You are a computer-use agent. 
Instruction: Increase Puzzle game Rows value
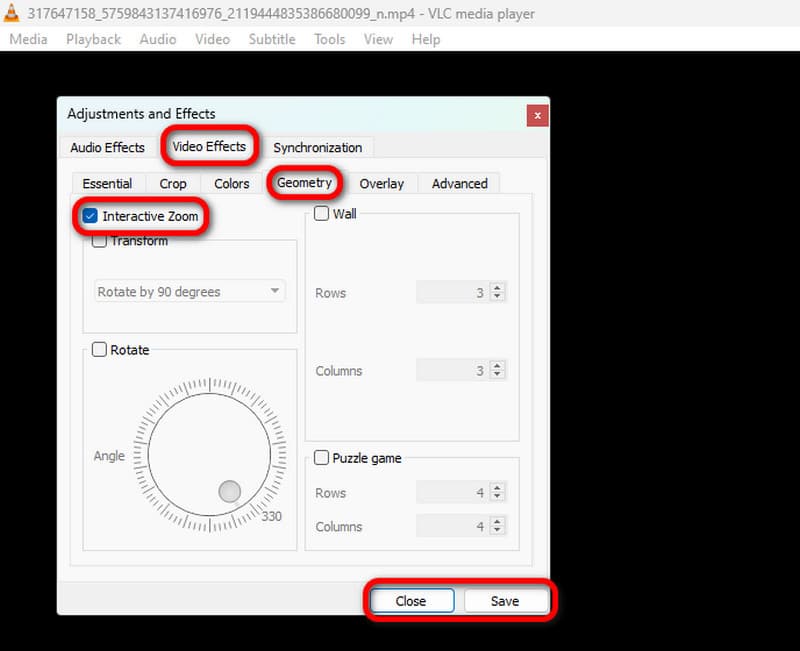pos(498,488)
